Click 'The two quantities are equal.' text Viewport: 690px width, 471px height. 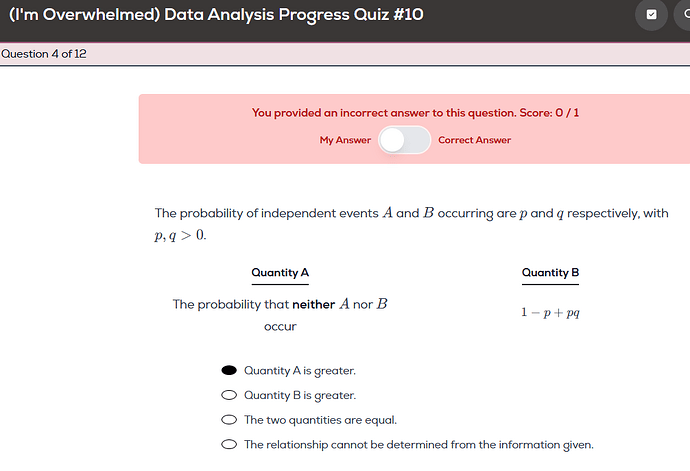(x=327, y=420)
